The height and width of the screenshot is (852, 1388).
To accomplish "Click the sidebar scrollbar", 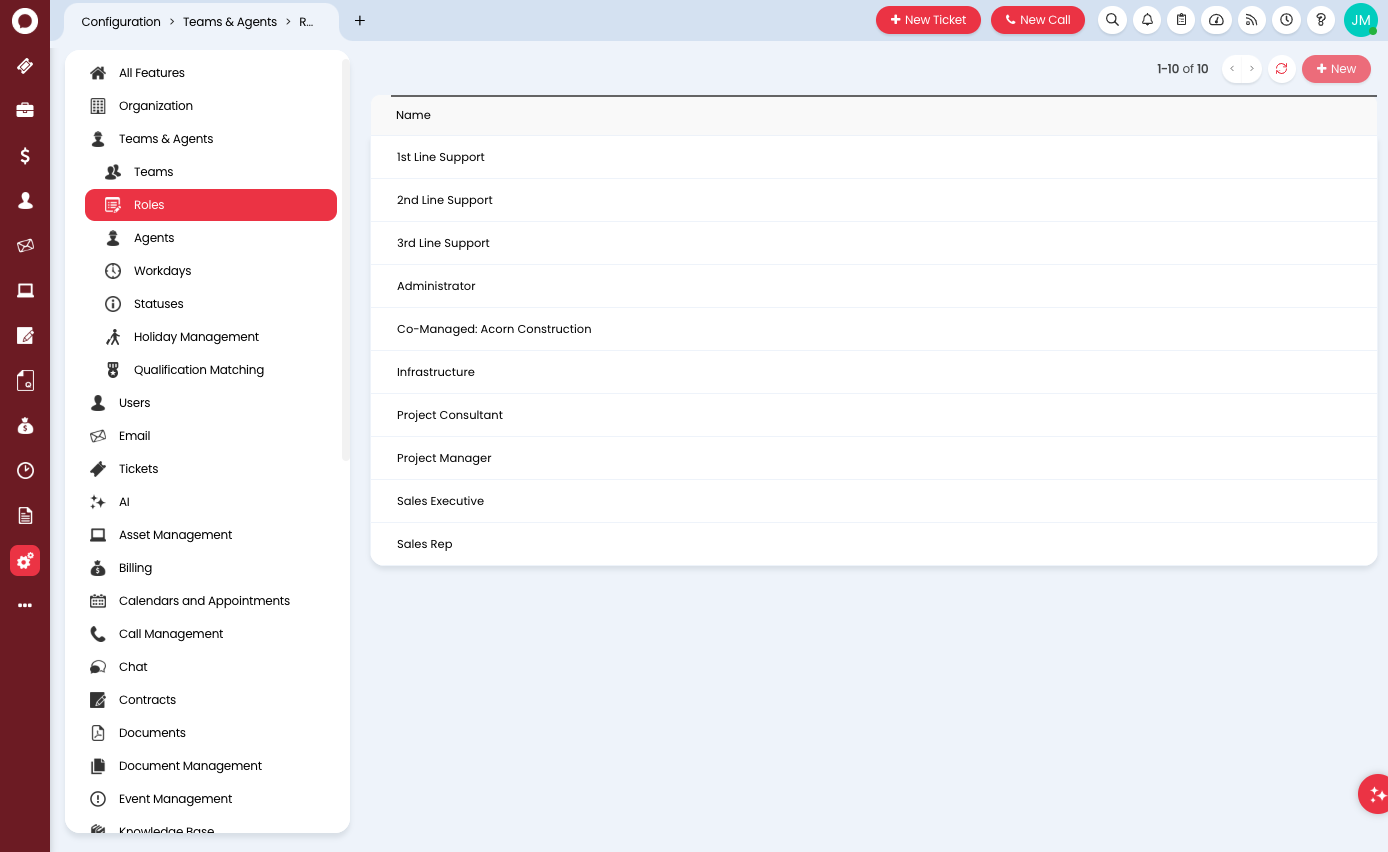I will [x=346, y=260].
